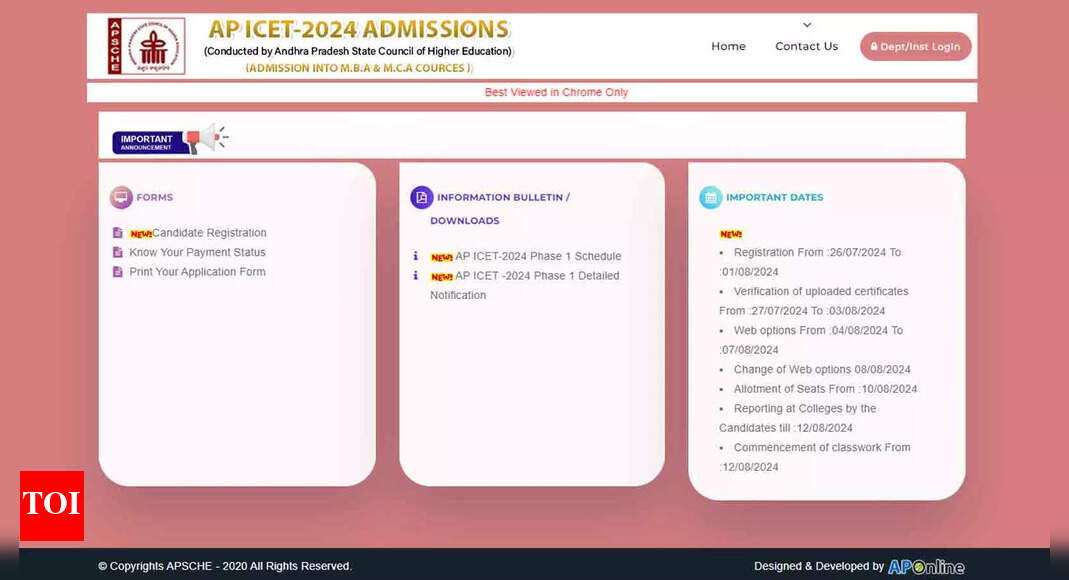Image resolution: width=1069 pixels, height=580 pixels.
Task: Click the document icon beside Know Your Payment Status
Action: coord(118,252)
